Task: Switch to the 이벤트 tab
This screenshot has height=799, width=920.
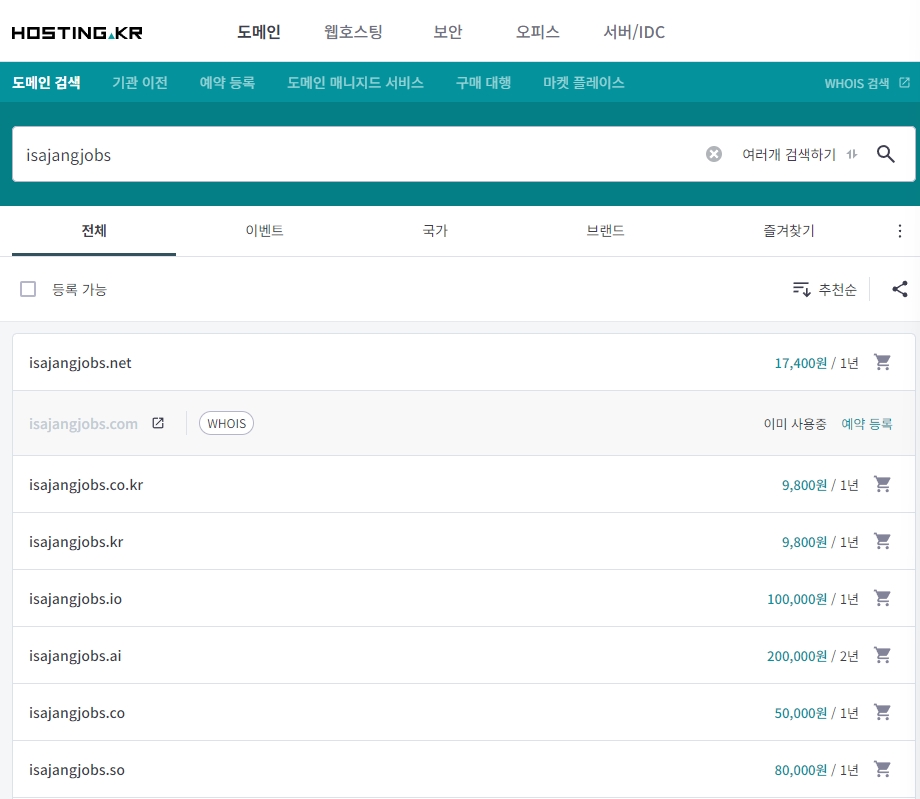Action: (265, 231)
